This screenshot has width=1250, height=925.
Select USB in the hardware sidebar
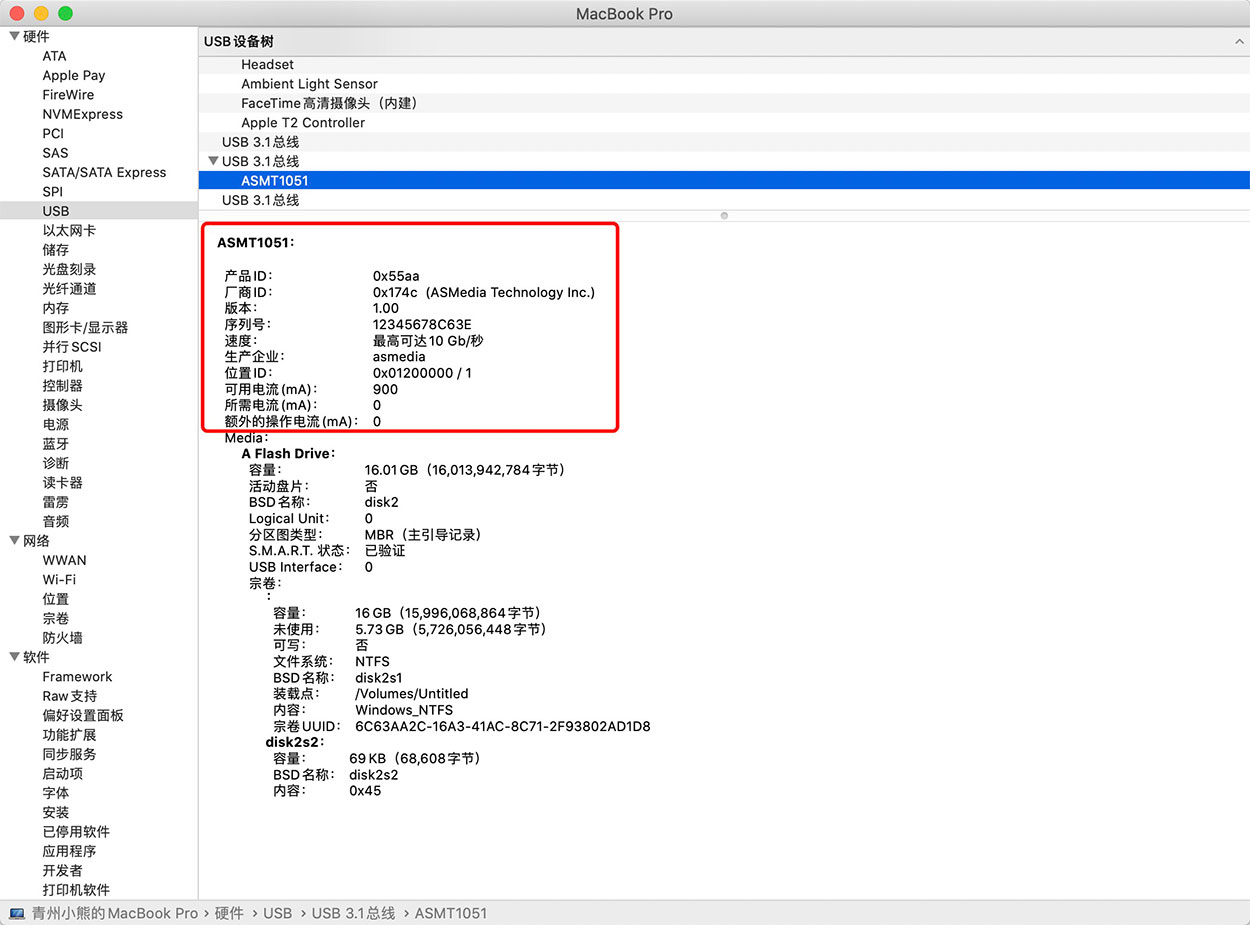click(56, 211)
